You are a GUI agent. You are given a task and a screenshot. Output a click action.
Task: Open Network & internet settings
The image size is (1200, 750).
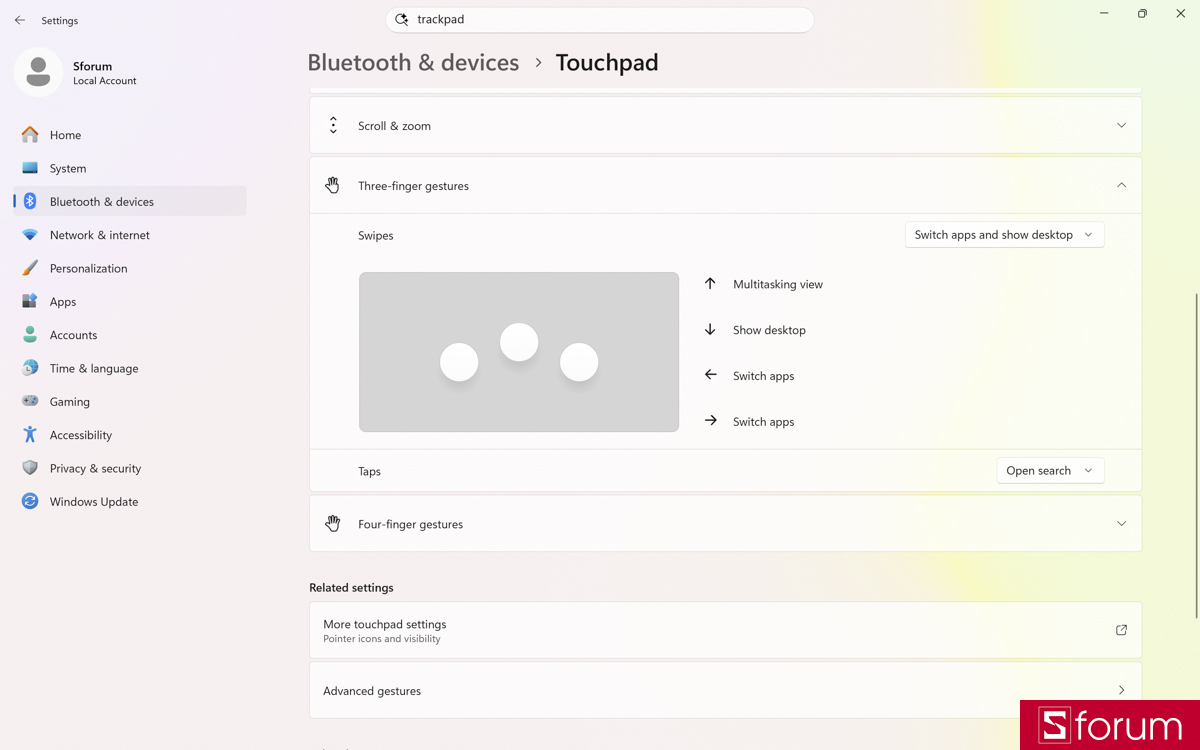tap(130, 235)
